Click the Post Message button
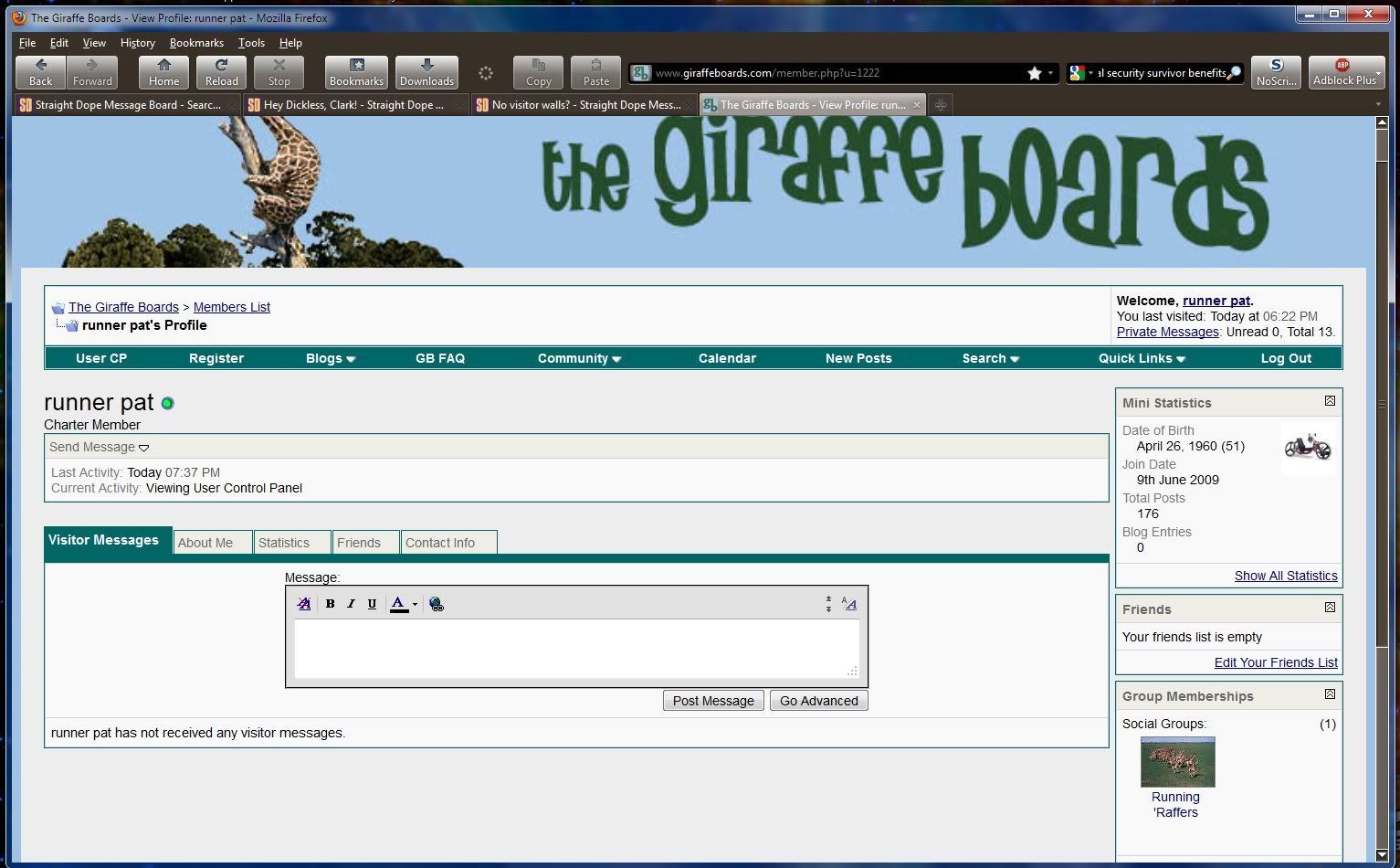The width and height of the screenshot is (1400, 868). point(713,701)
